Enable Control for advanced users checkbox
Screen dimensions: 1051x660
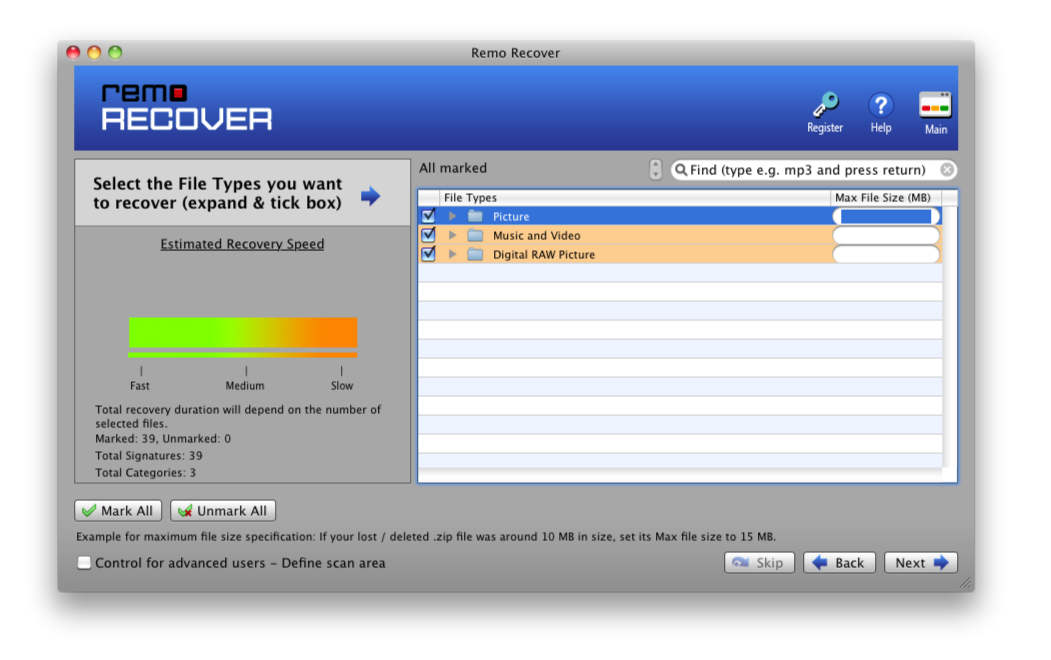[84, 563]
